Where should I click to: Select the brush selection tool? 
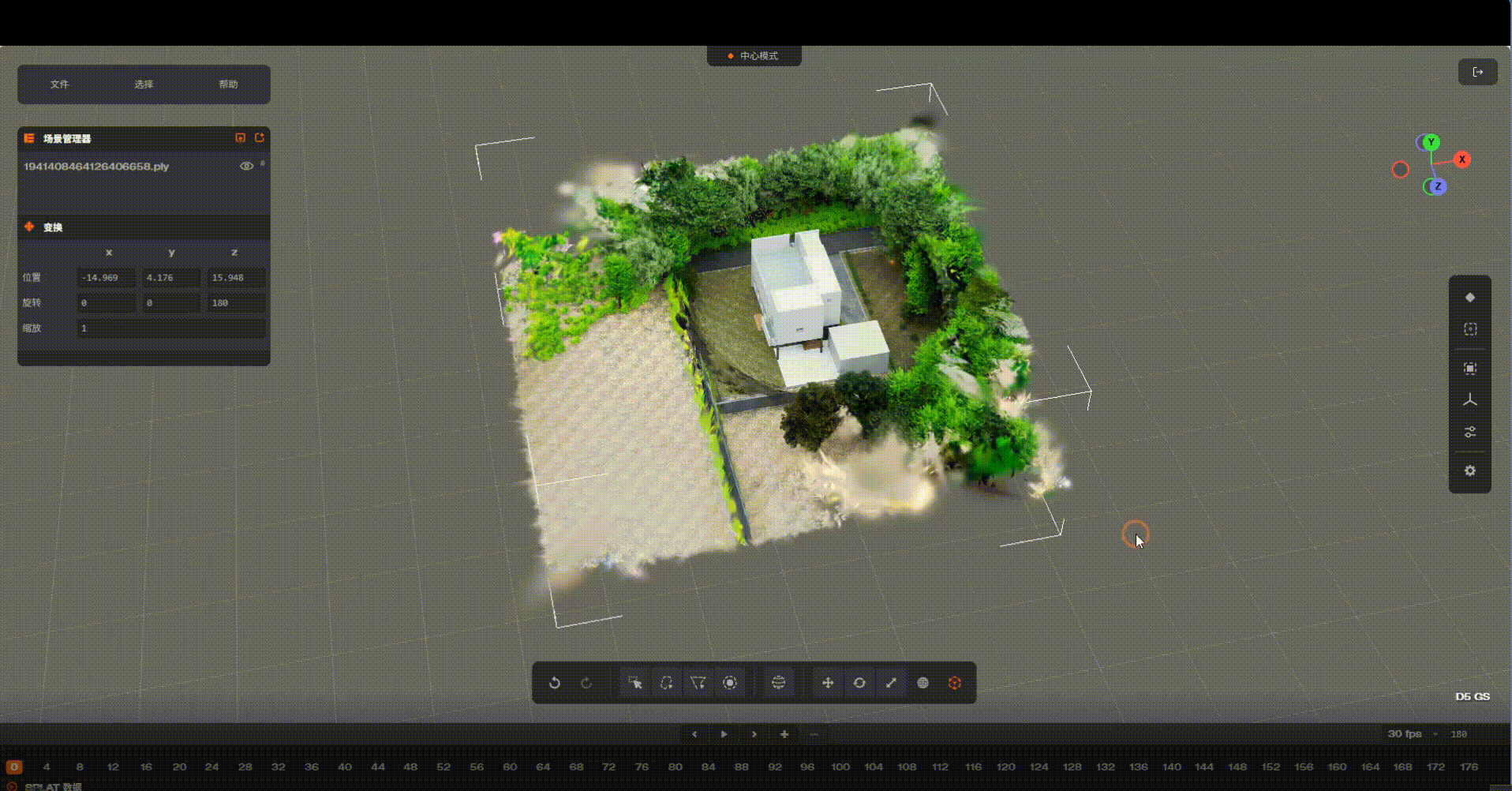tap(730, 683)
